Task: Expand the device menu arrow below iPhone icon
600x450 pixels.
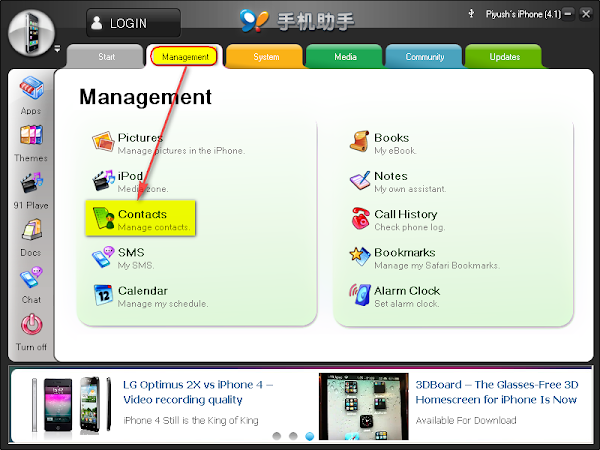Action: pyautogui.click(x=57, y=49)
